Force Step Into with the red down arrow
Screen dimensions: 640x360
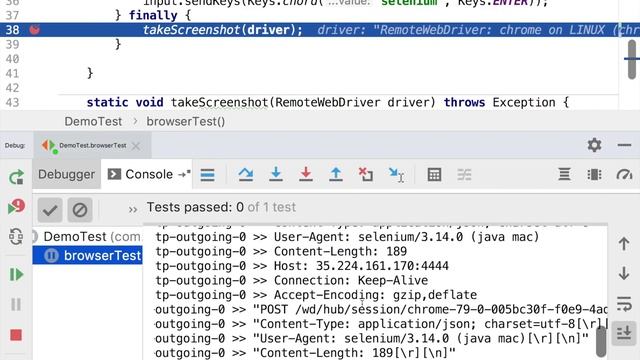306,174
